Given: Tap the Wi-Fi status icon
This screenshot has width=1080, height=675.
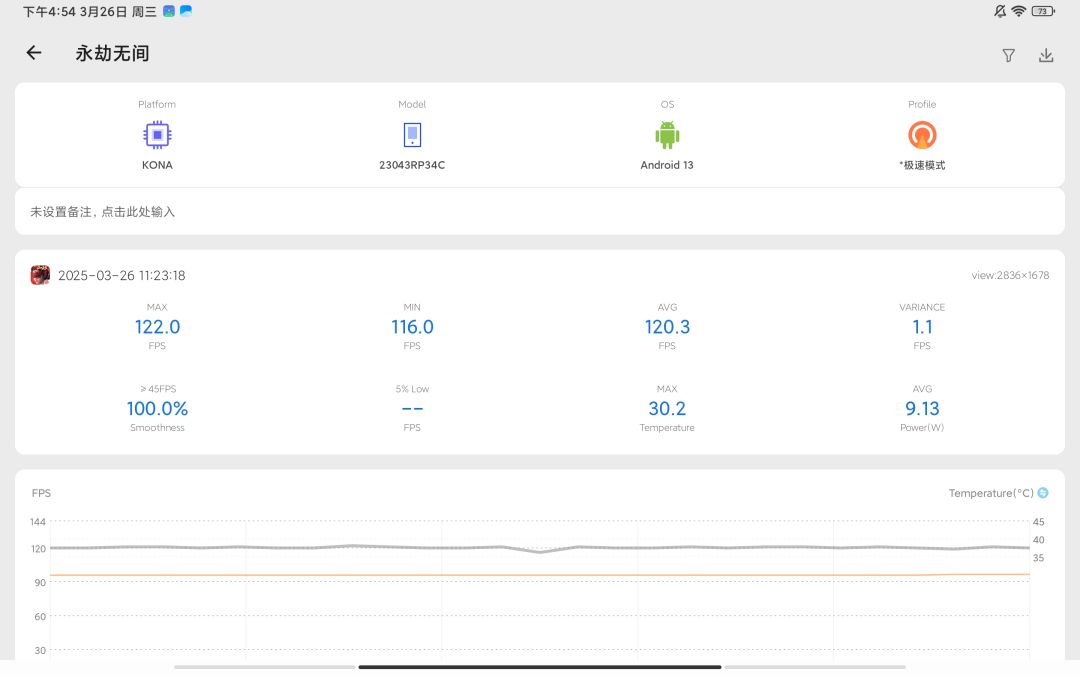Looking at the screenshot, I should tap(1019, 11).
